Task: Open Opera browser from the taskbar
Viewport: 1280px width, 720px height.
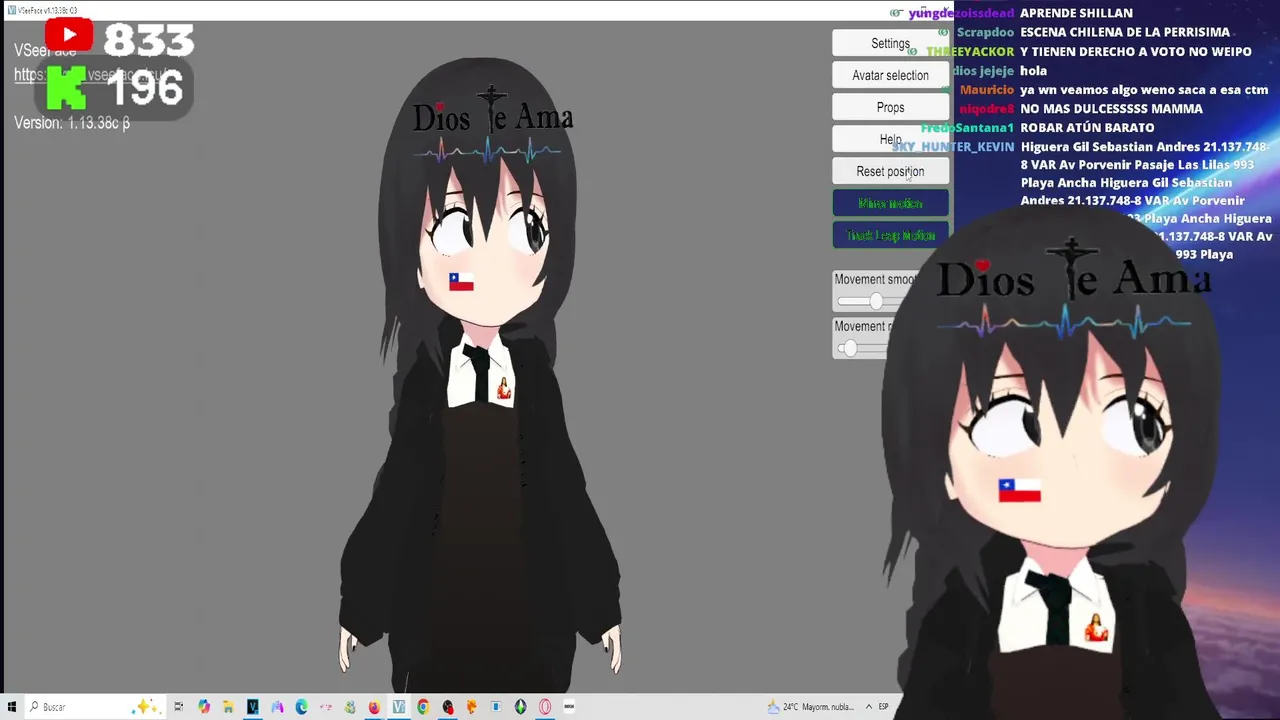Action: tap(545, 707)
